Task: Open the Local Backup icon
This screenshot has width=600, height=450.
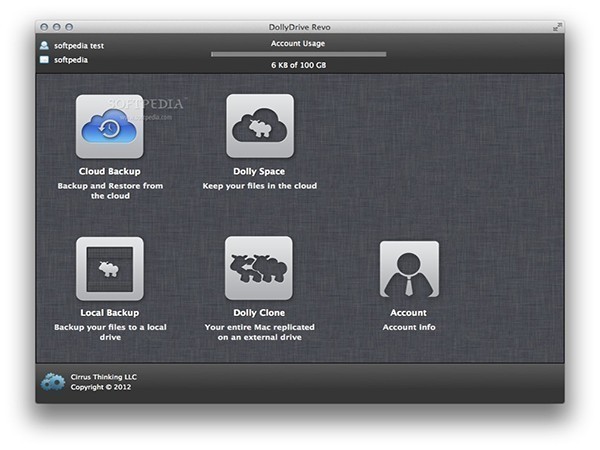Action: pos(110,269)
